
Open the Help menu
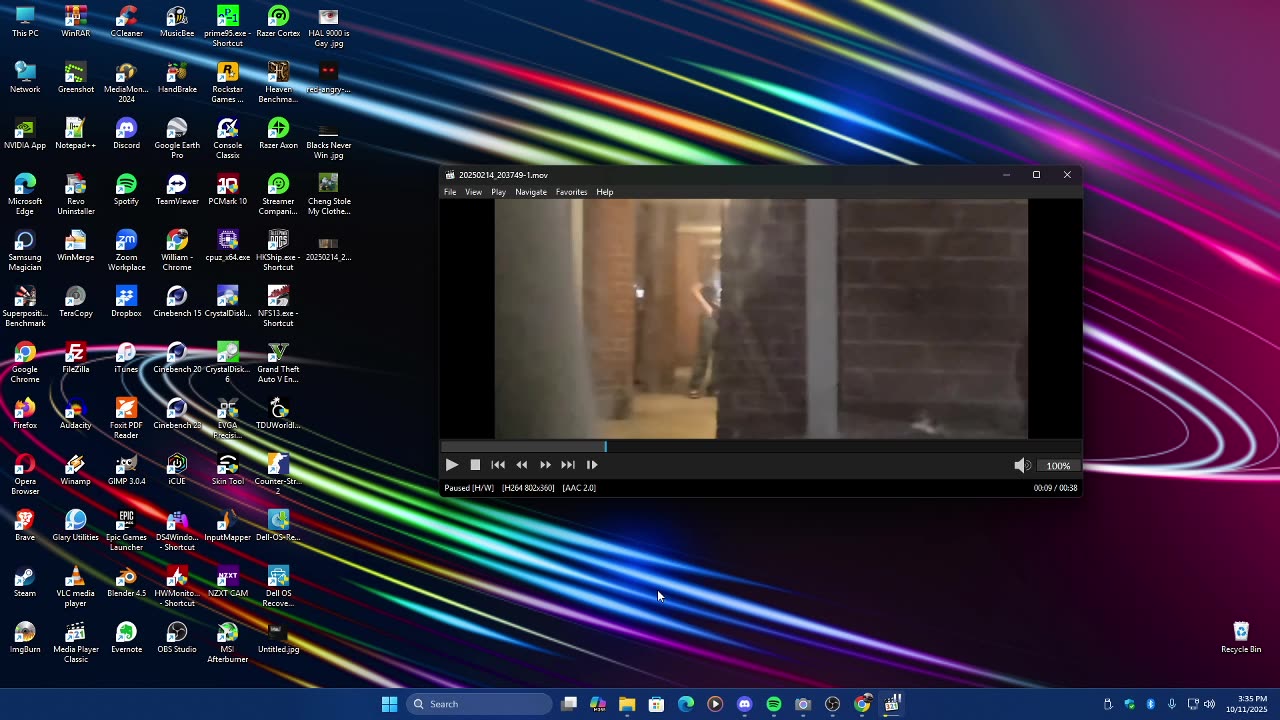pyautogui.click(x=605, y=192)
